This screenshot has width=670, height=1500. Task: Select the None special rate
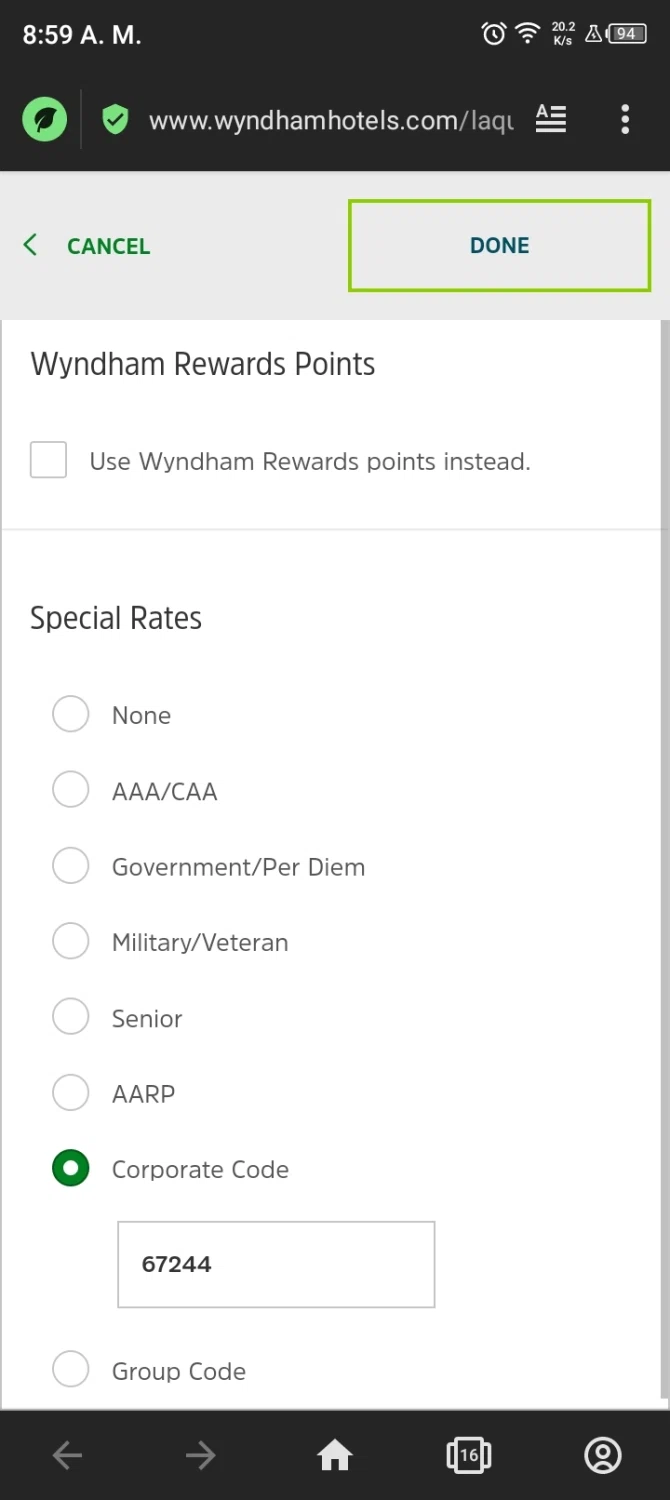pos(71,715)
